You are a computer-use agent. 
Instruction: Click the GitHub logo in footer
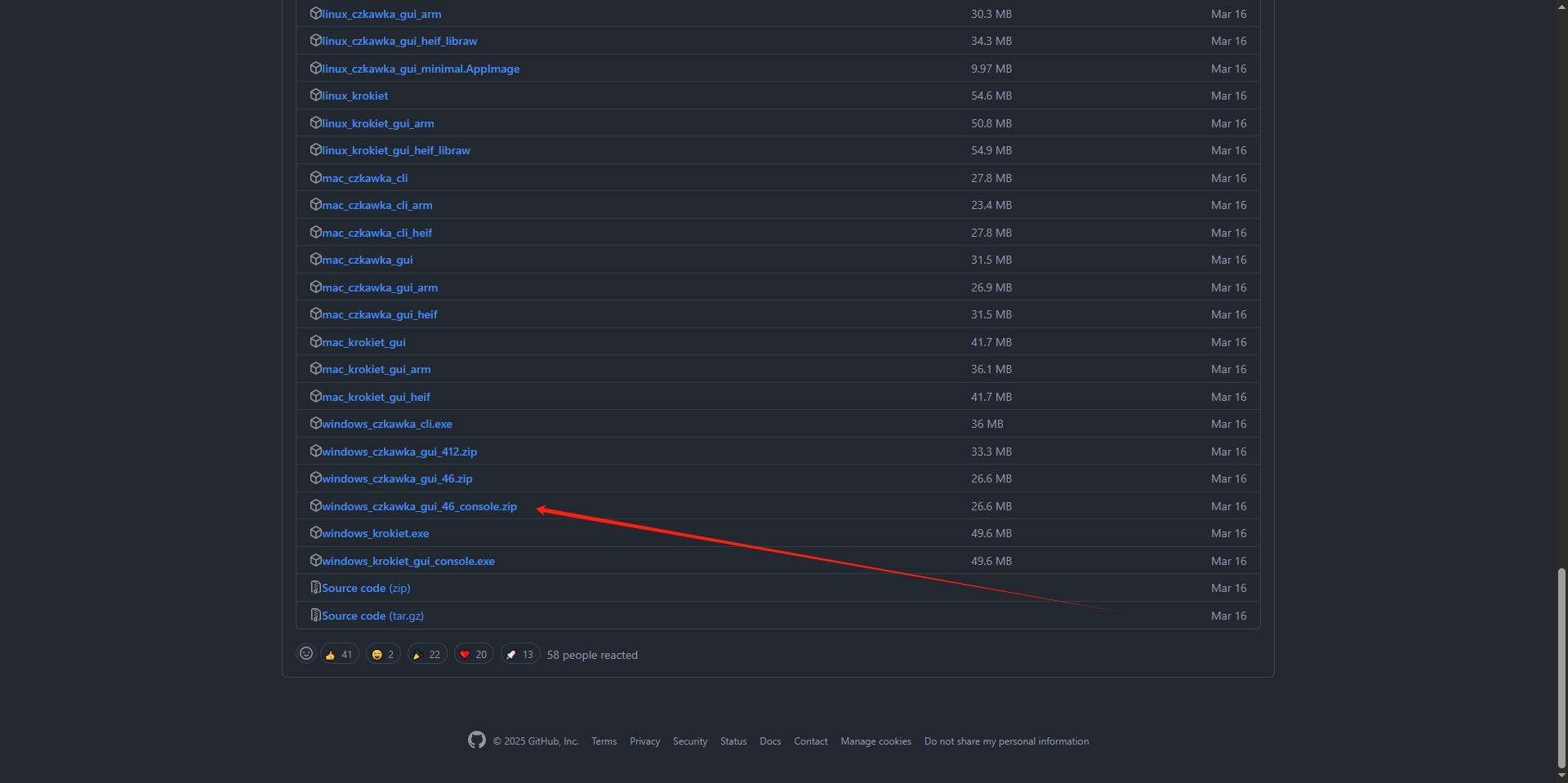coord(477,740)
